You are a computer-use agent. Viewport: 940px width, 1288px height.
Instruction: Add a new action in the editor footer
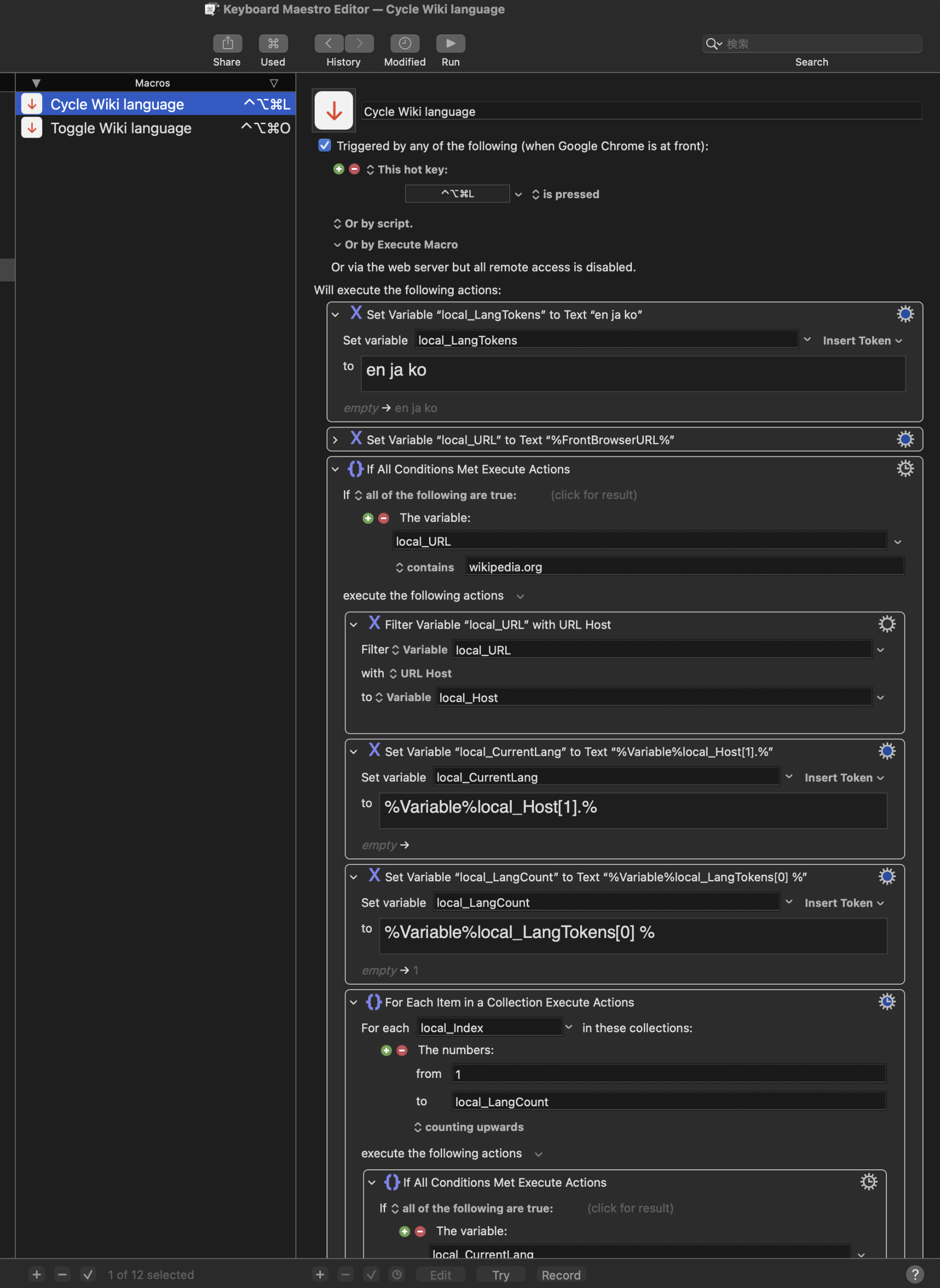click(x=320, y=1274)
